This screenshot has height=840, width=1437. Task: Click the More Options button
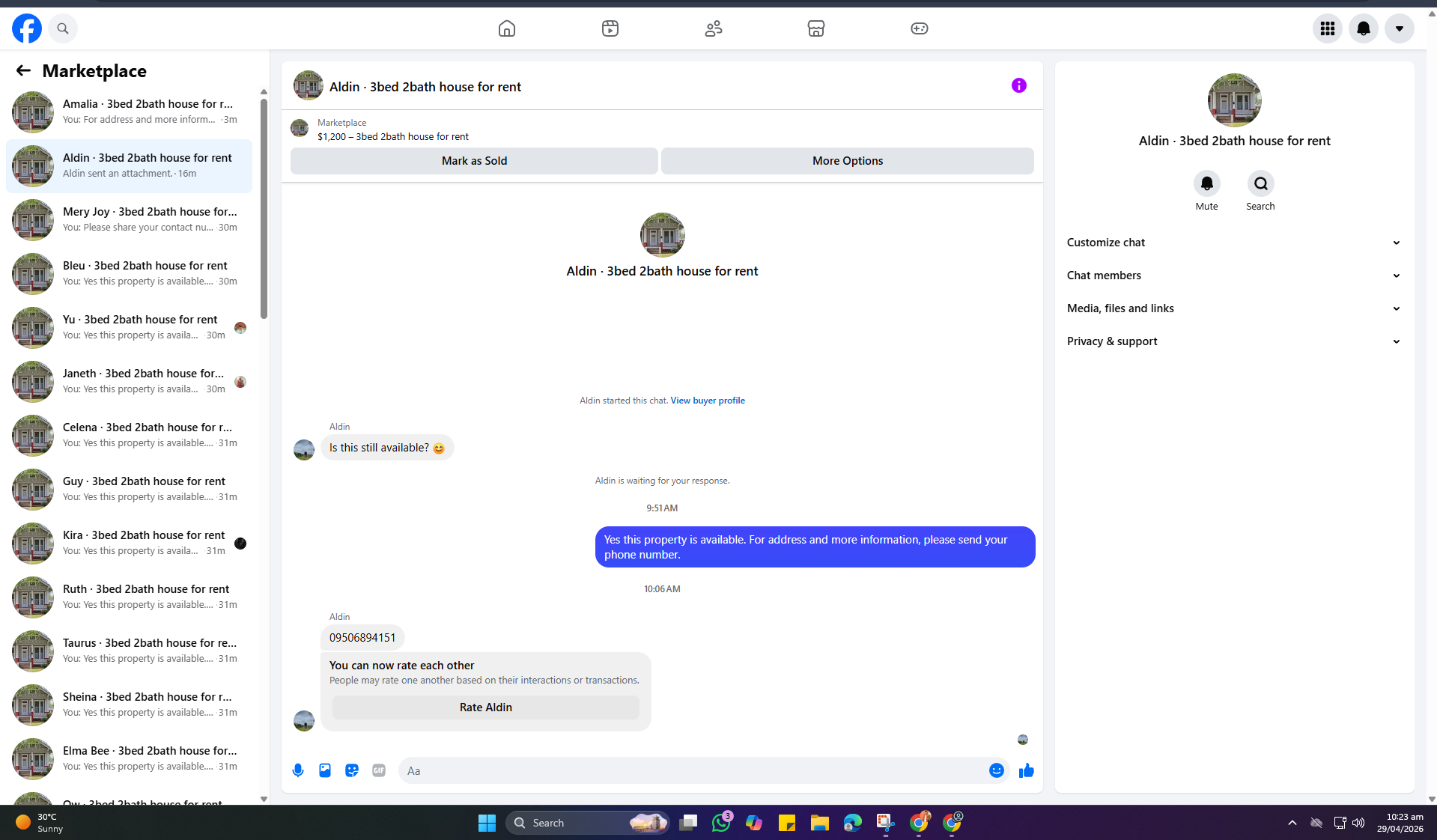click(x=848, y=161)
